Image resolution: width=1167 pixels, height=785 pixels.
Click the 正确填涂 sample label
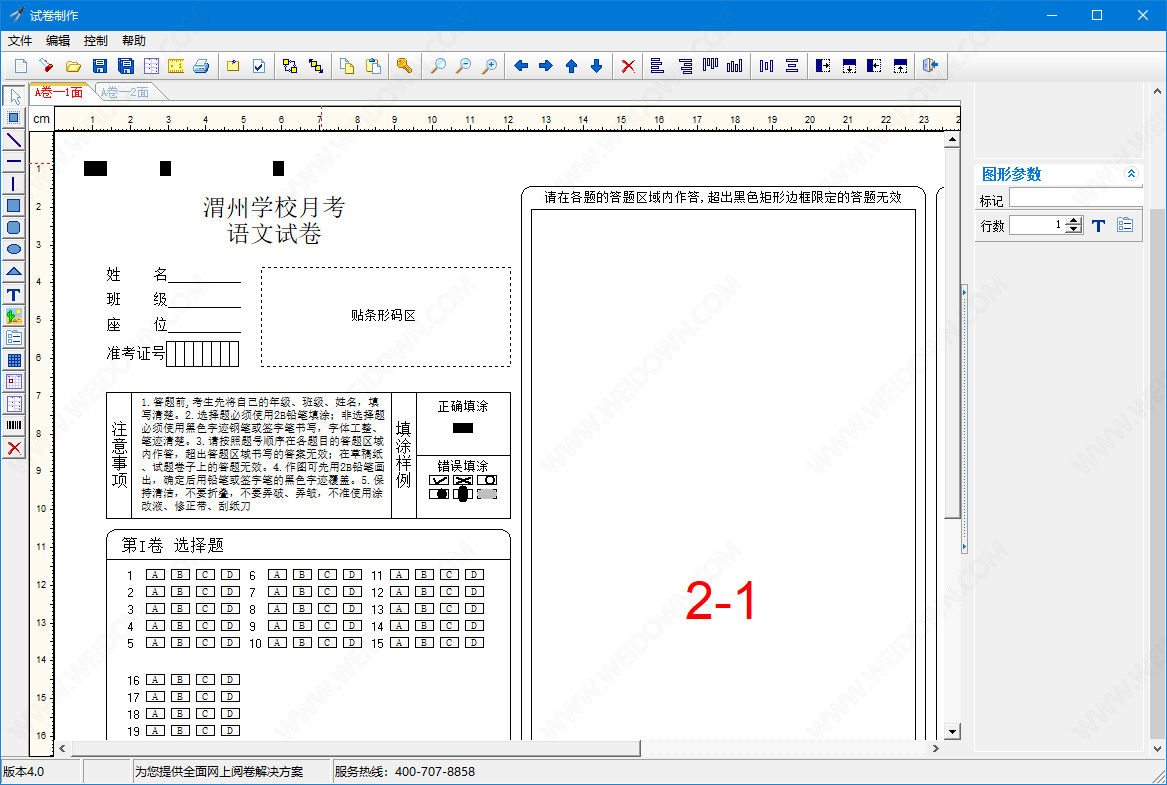[463, 406]
